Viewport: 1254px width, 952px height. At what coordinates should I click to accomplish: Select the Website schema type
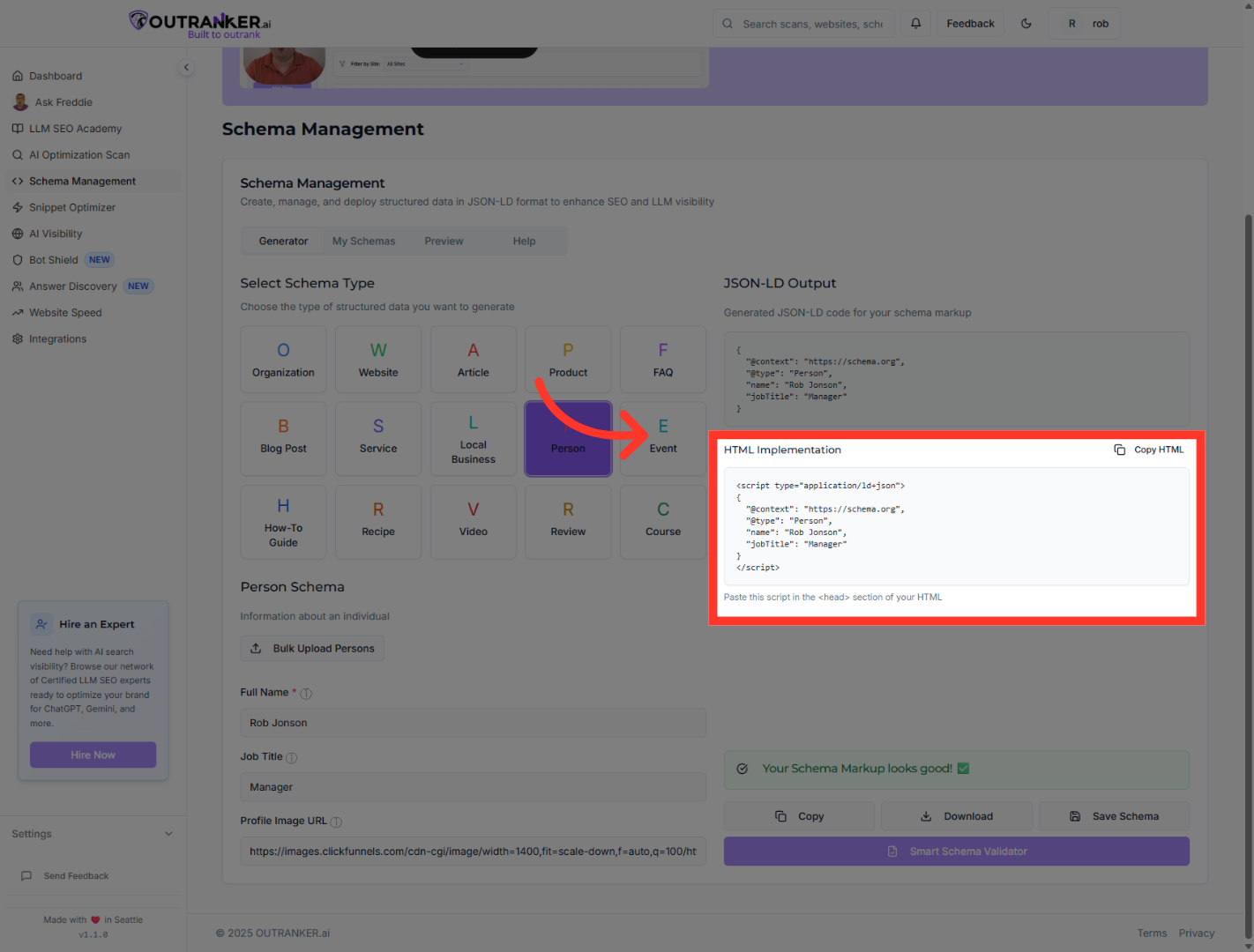click(378, 360)
